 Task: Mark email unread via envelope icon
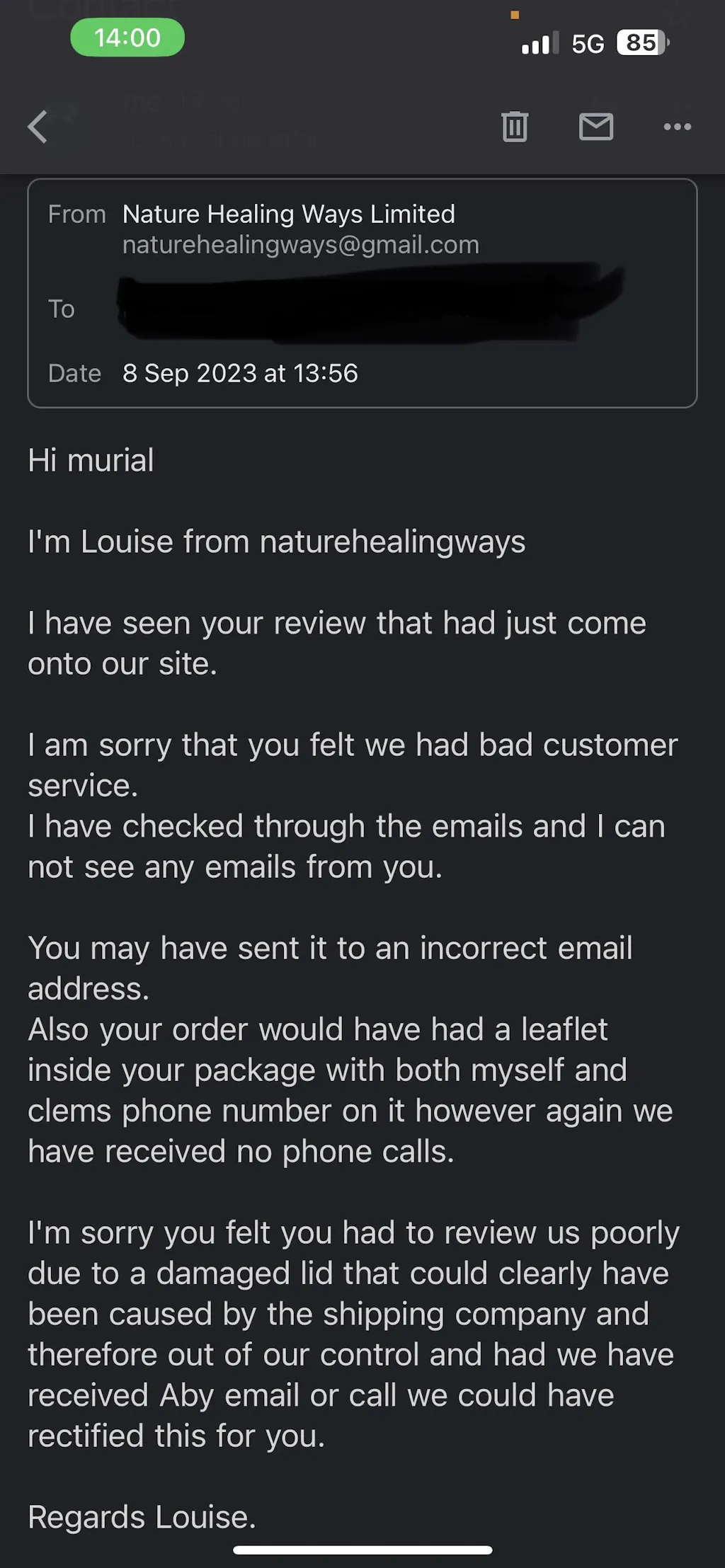pyautogui.click(x=596, y=127)
